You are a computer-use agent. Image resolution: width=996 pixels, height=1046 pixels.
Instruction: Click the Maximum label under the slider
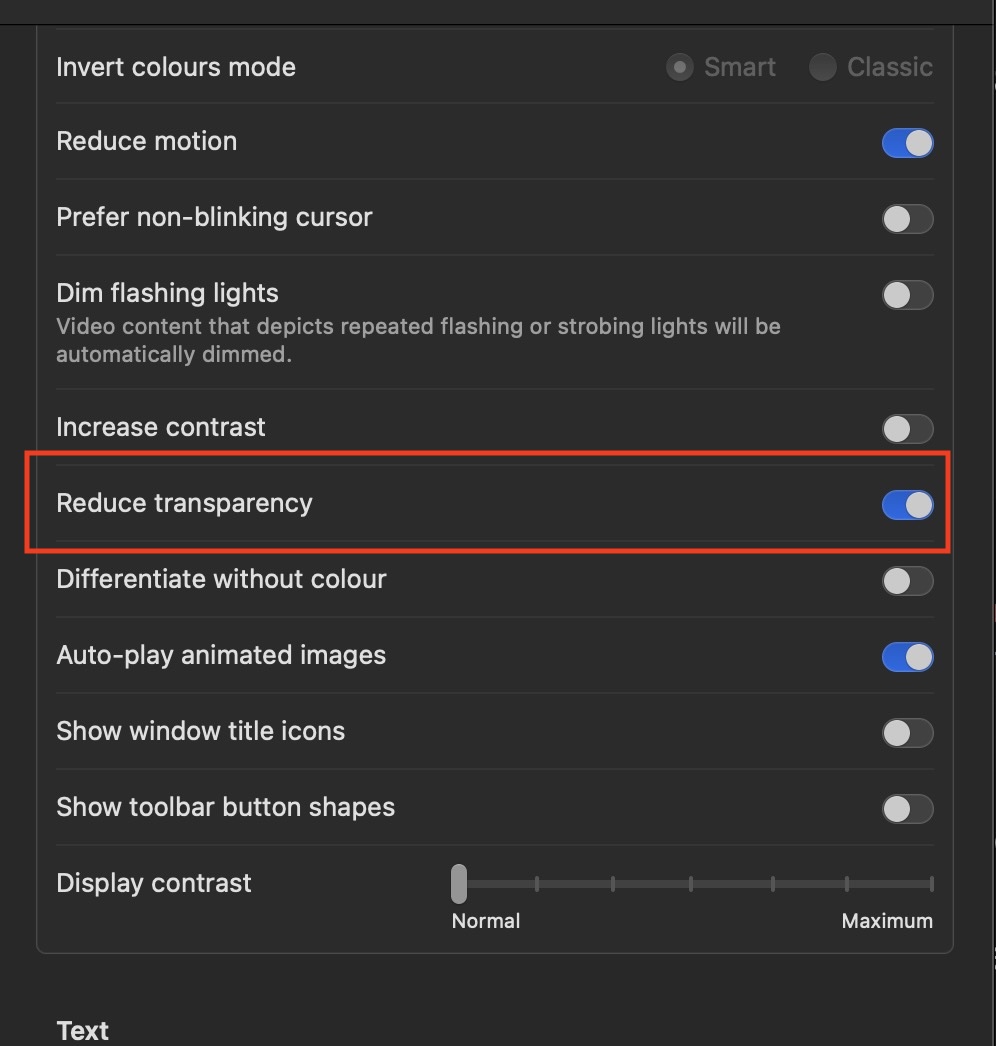tap(887, 921)
